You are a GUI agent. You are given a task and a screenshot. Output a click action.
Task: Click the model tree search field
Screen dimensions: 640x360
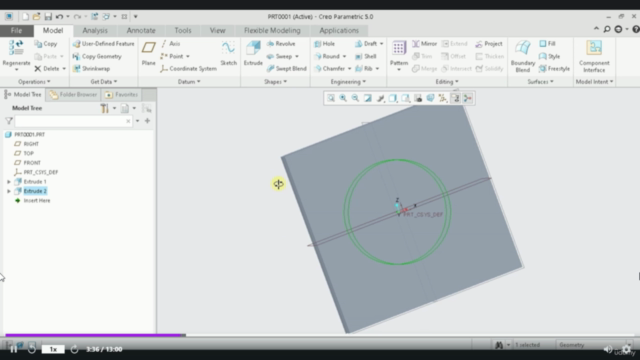click(x=74, y=121)
